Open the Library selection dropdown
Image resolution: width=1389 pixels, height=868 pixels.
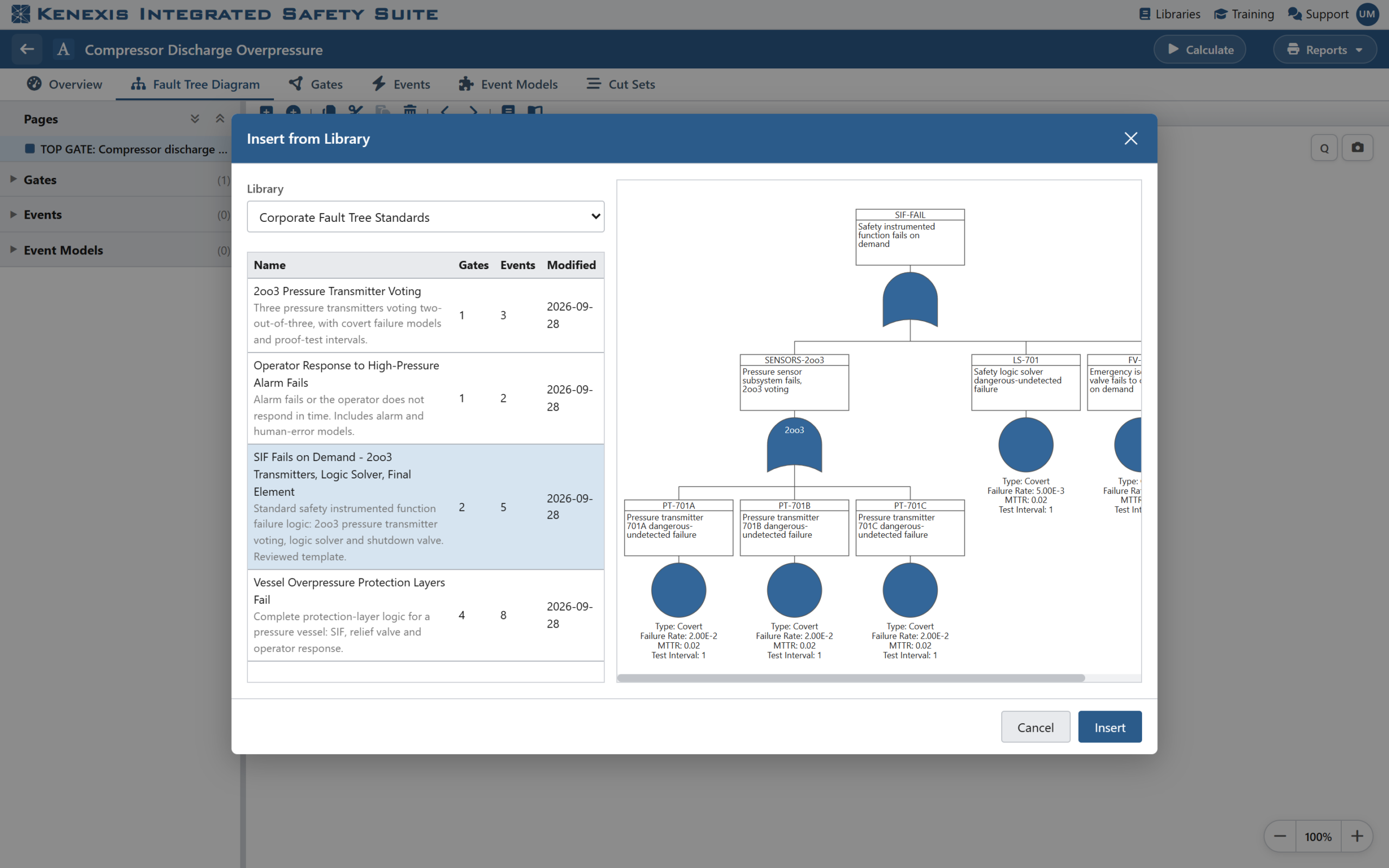click(425, 216)
